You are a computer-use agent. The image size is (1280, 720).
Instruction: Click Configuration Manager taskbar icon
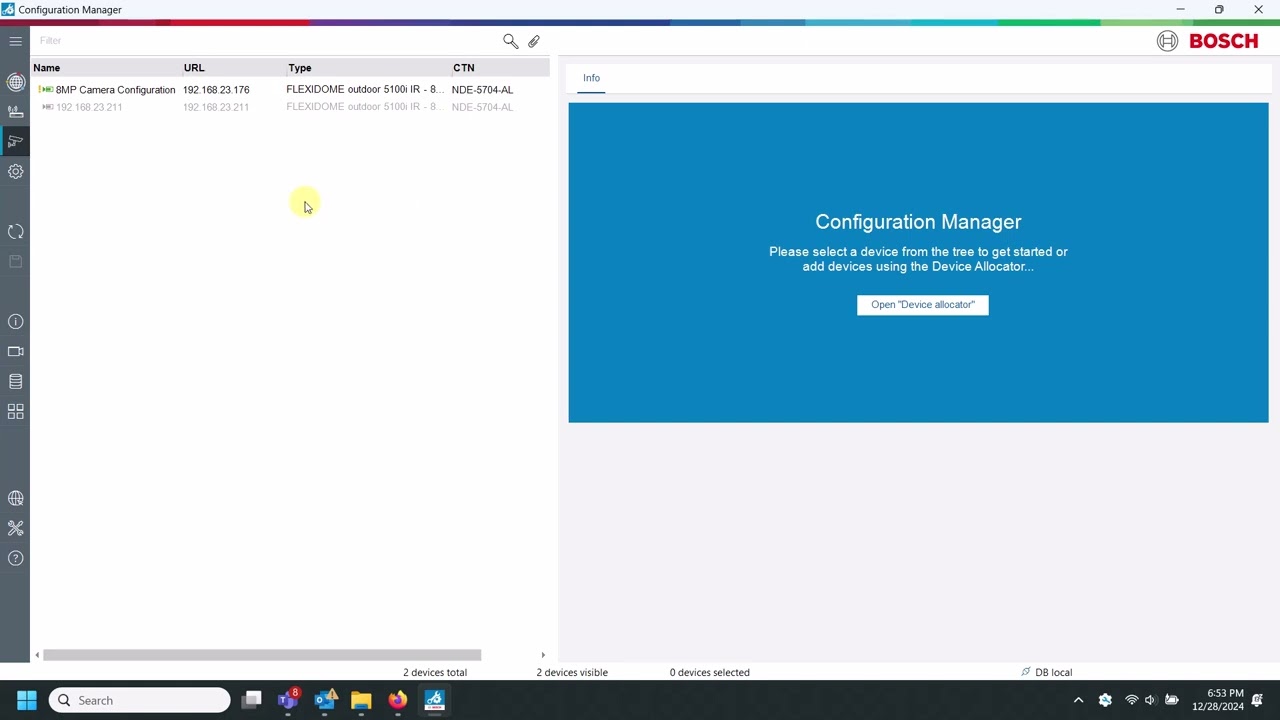tap(434, 700)
